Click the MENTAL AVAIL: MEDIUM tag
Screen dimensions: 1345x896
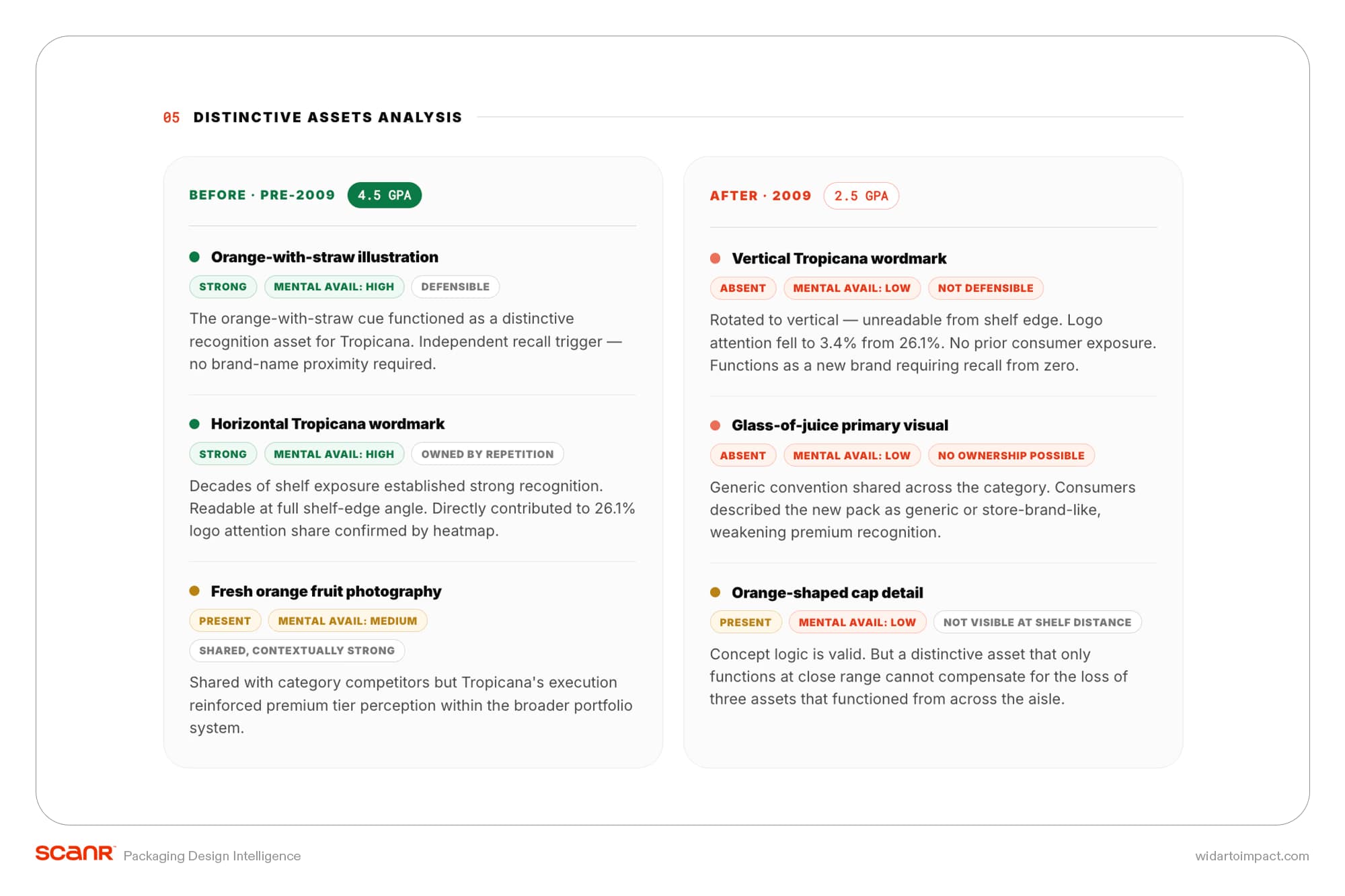coord(348,621)
